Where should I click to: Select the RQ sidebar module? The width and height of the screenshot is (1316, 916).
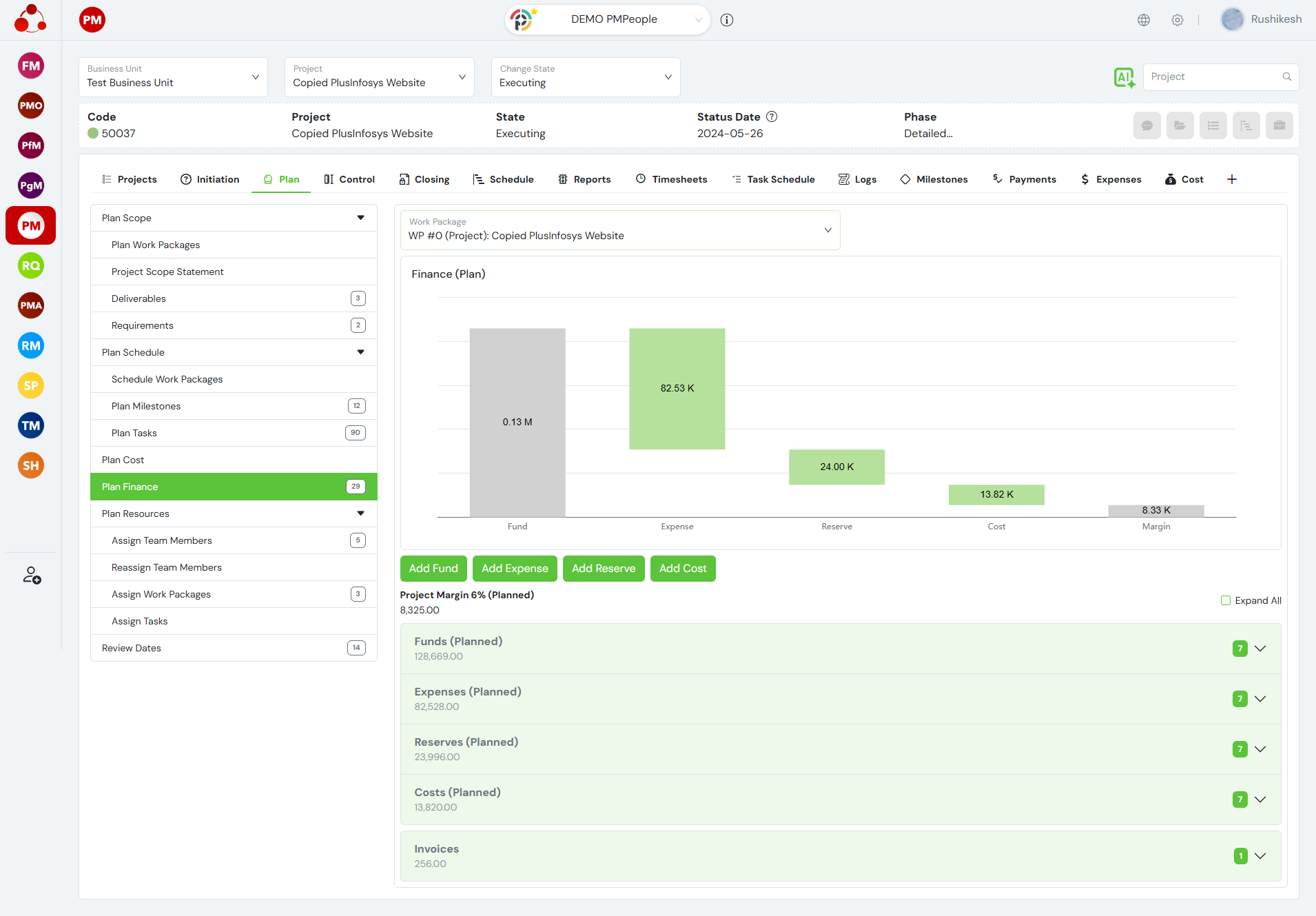click(30, 266)
